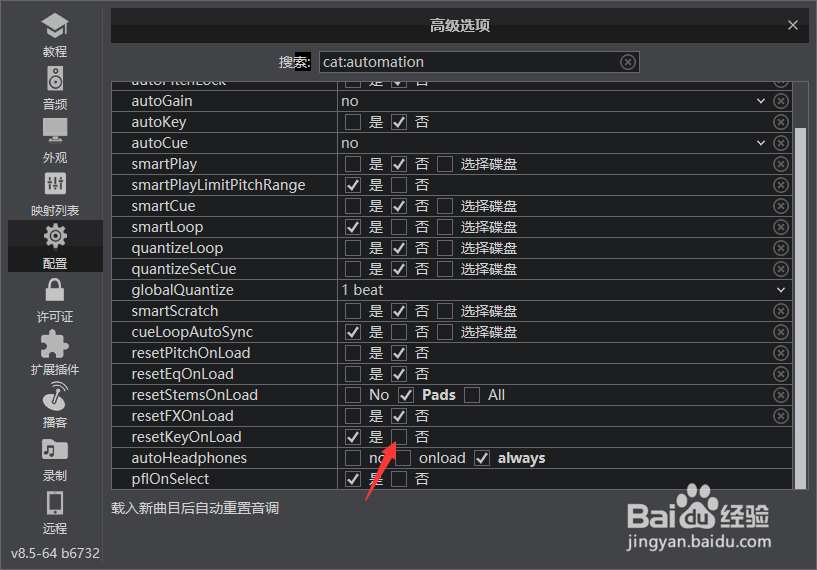Check 是 for smartScratch
Screen dimensions: 817x570
pos(353,311)
